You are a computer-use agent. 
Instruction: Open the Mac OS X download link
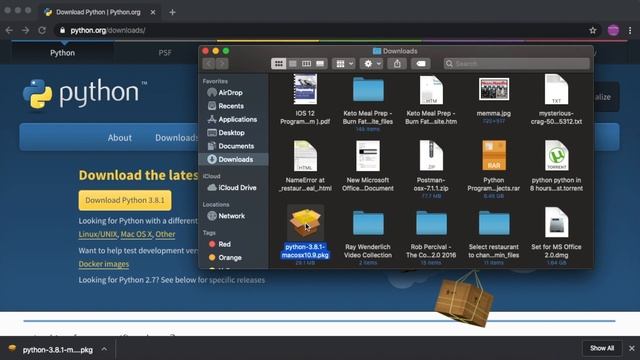[136, 235]
